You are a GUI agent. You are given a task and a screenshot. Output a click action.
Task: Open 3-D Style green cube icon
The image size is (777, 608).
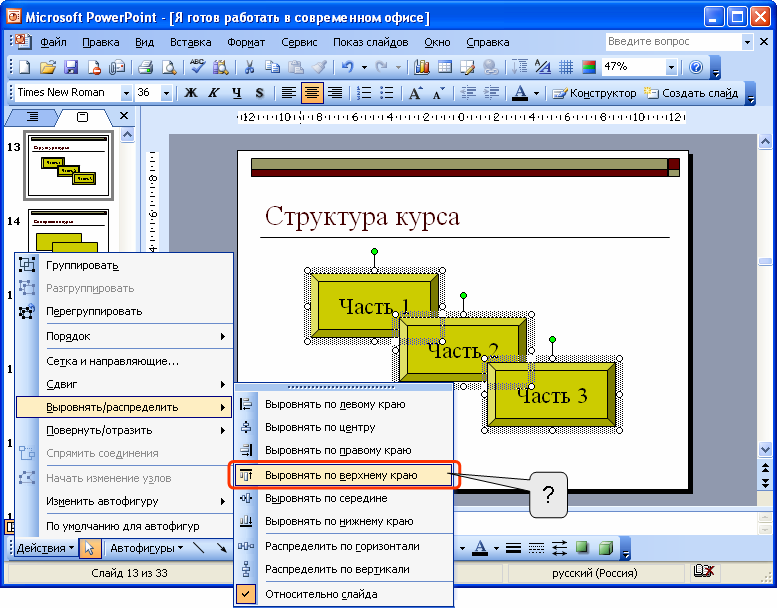click(x=606, y=548)
